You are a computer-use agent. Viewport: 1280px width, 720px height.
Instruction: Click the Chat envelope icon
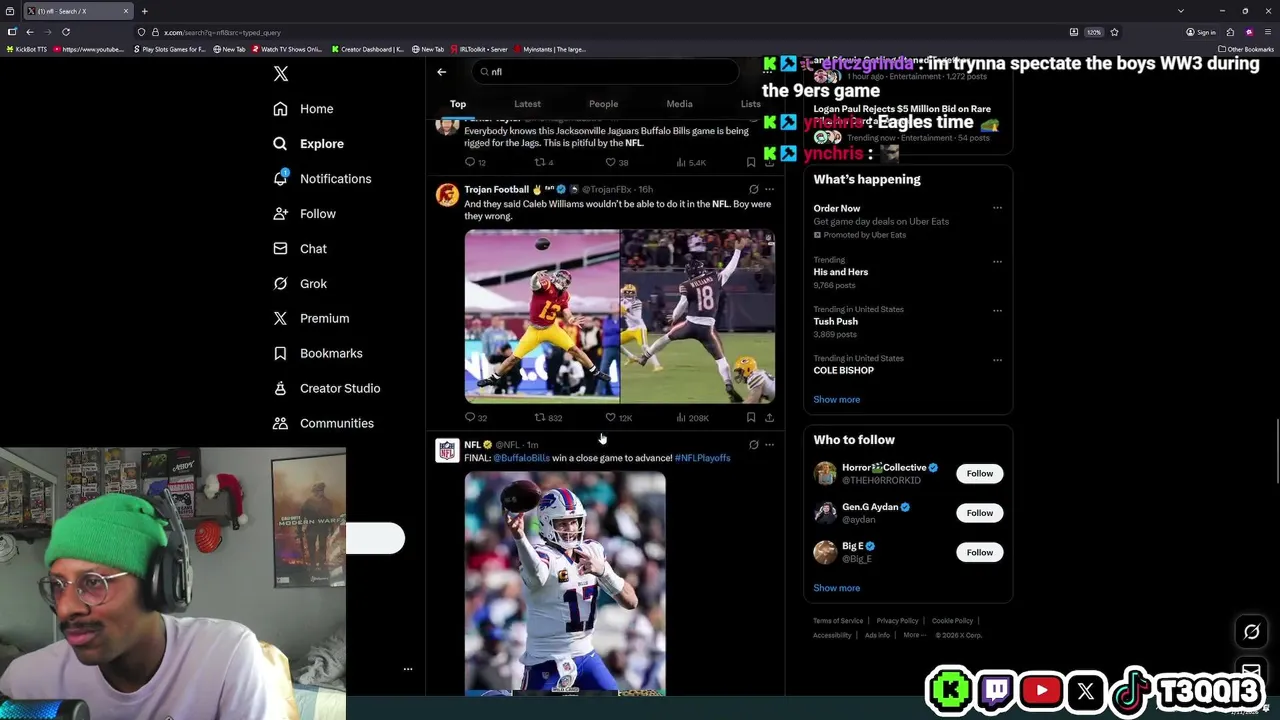(281, 249)
